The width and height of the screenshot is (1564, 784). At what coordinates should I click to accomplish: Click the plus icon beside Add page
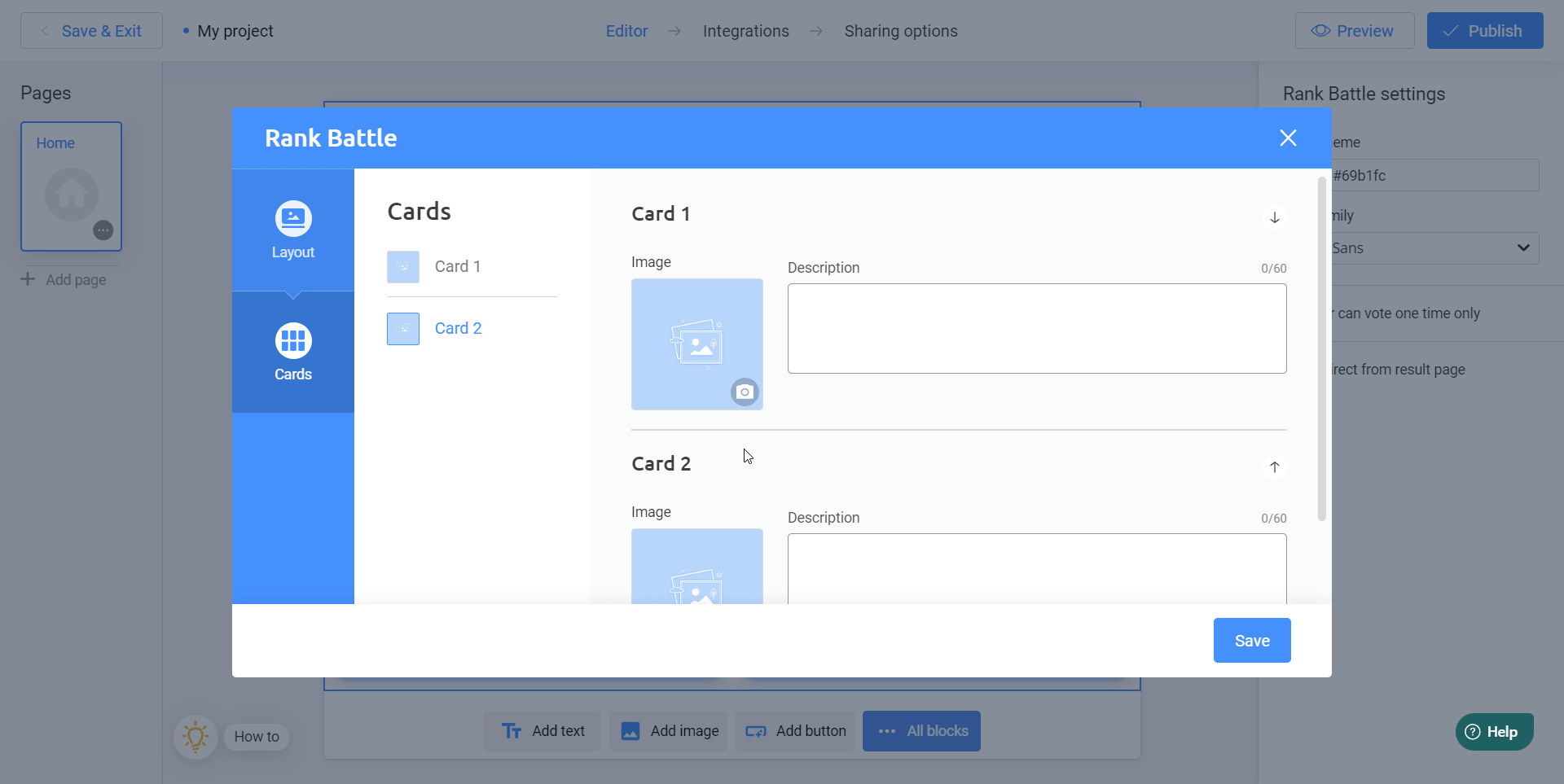click(28, 279)
